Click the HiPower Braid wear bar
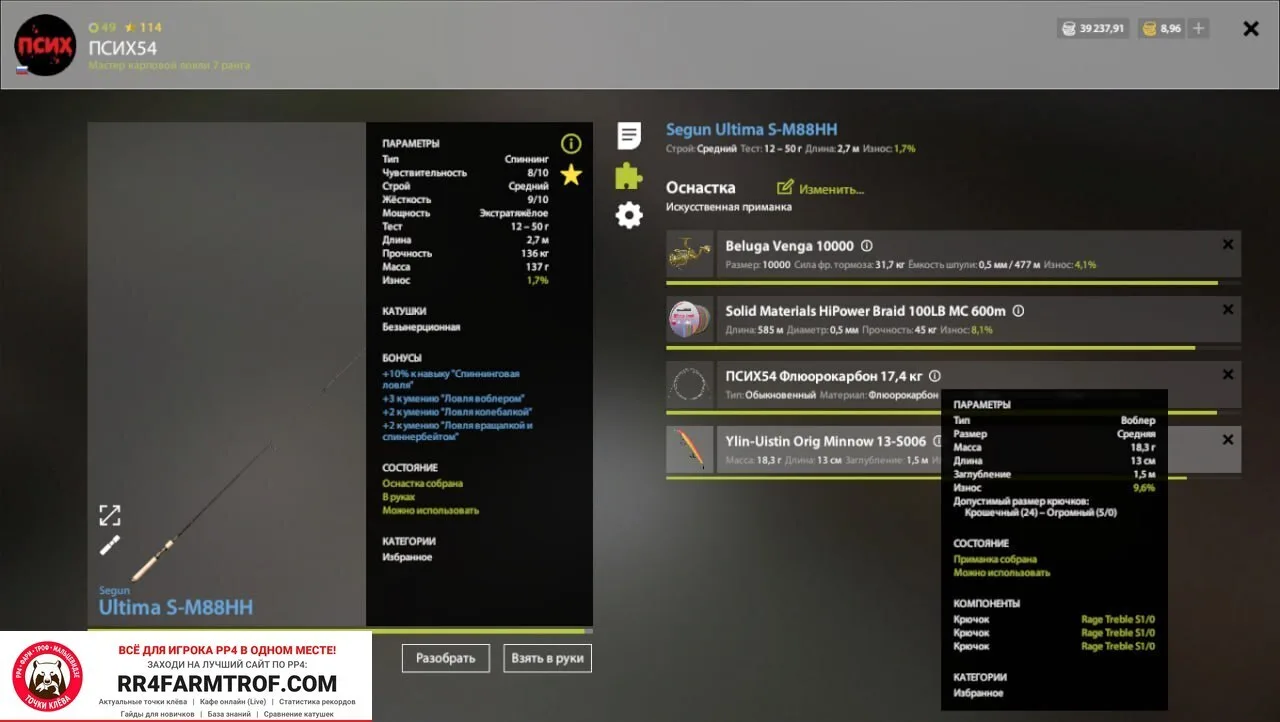 (954, 348)
